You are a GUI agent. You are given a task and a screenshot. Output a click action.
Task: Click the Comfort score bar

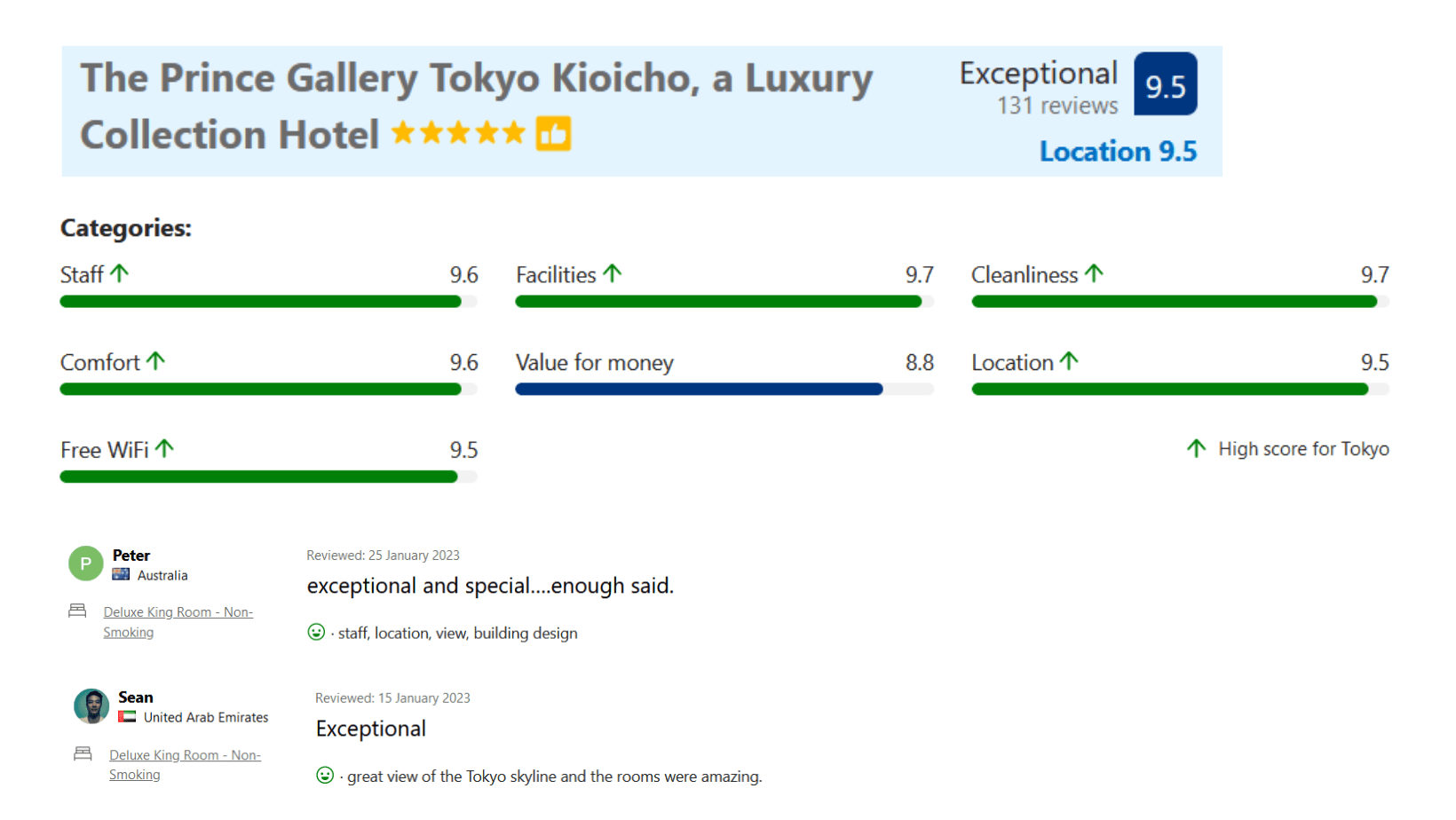tap(268, 389)
